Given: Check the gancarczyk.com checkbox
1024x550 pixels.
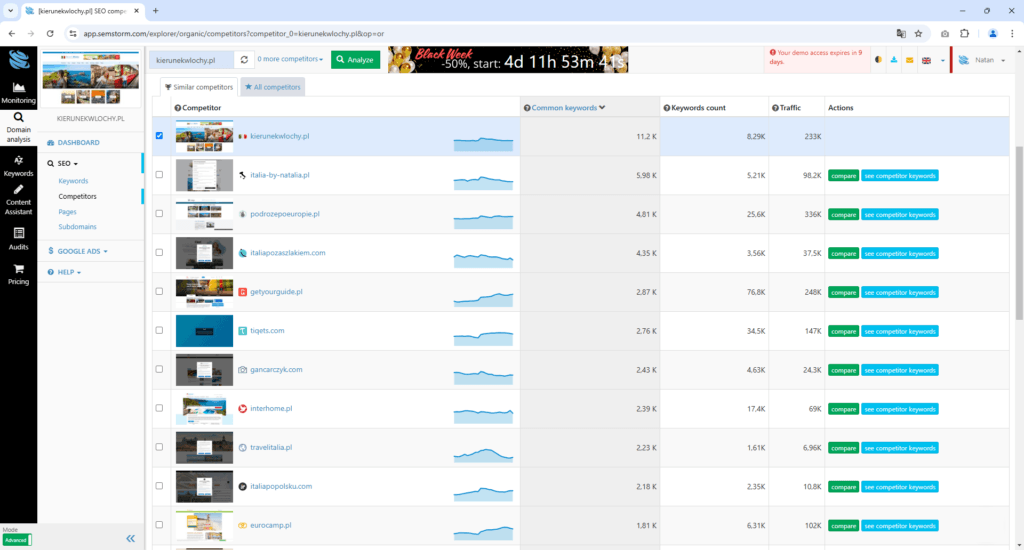Looking at the screenshot, I should pyautogui.click(x=159, y=369).
